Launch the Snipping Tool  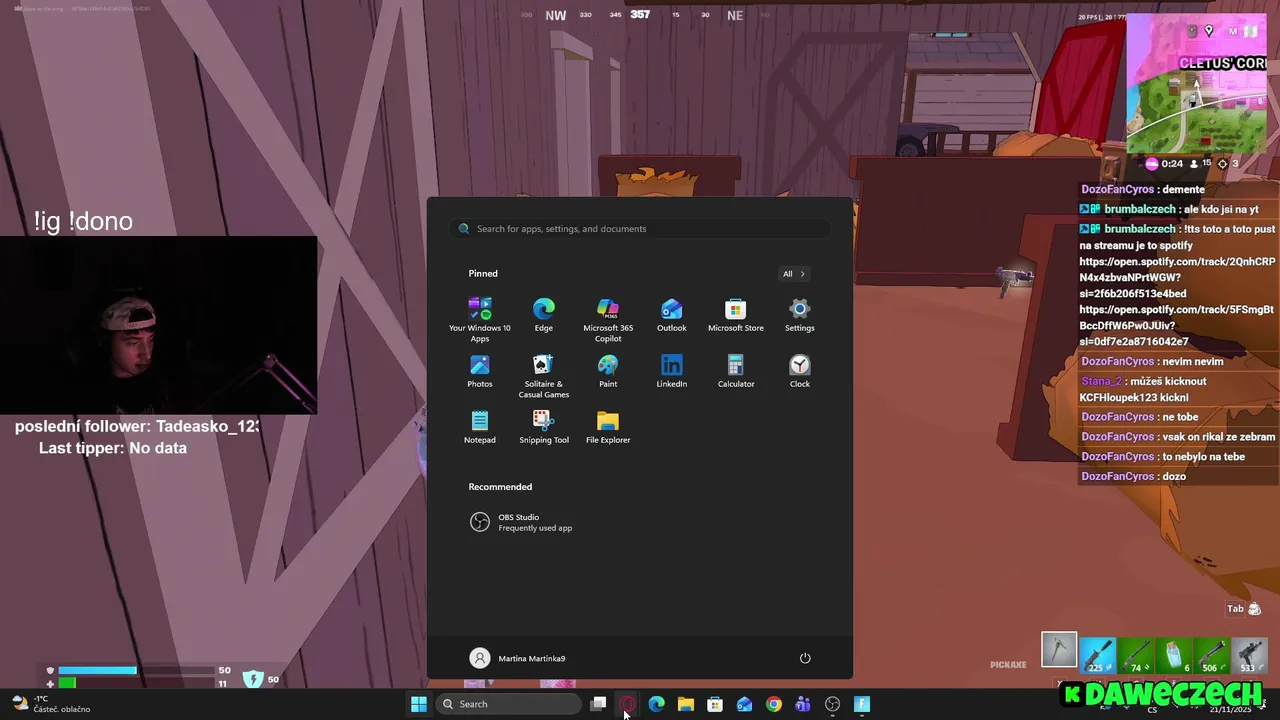coord(543,427)
